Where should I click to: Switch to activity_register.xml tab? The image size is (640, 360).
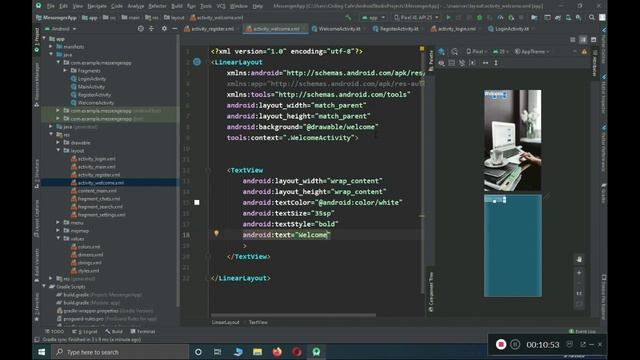pyautogui.click(x=209, y=29)
